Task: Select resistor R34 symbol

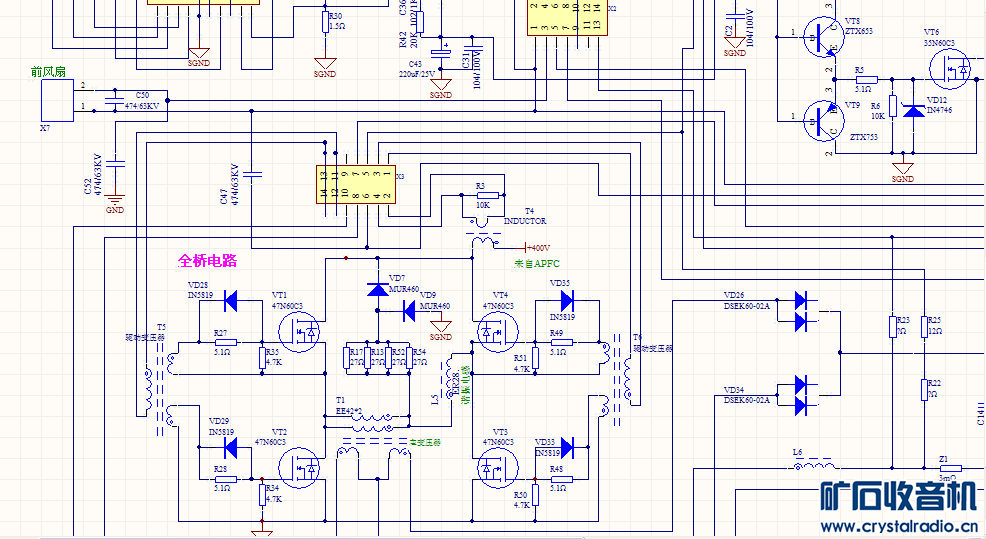Action: (262, 495)
